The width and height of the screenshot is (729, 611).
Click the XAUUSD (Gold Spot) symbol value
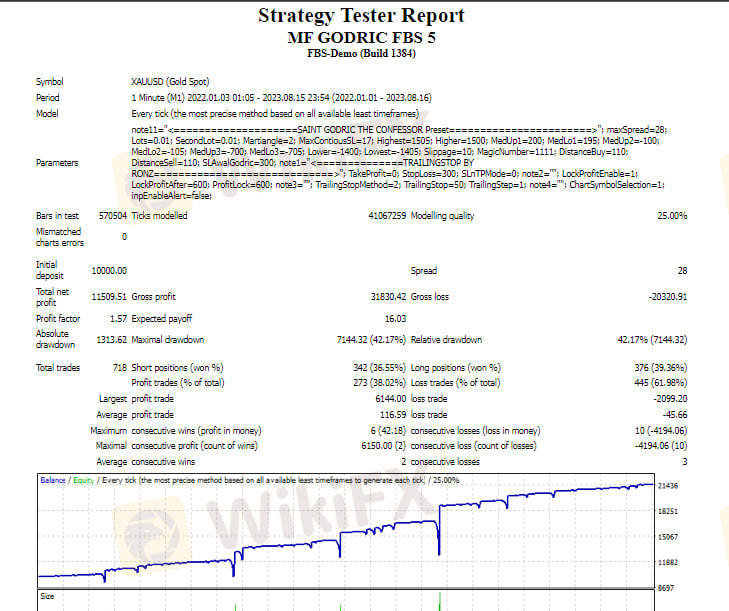pos(170,81)
